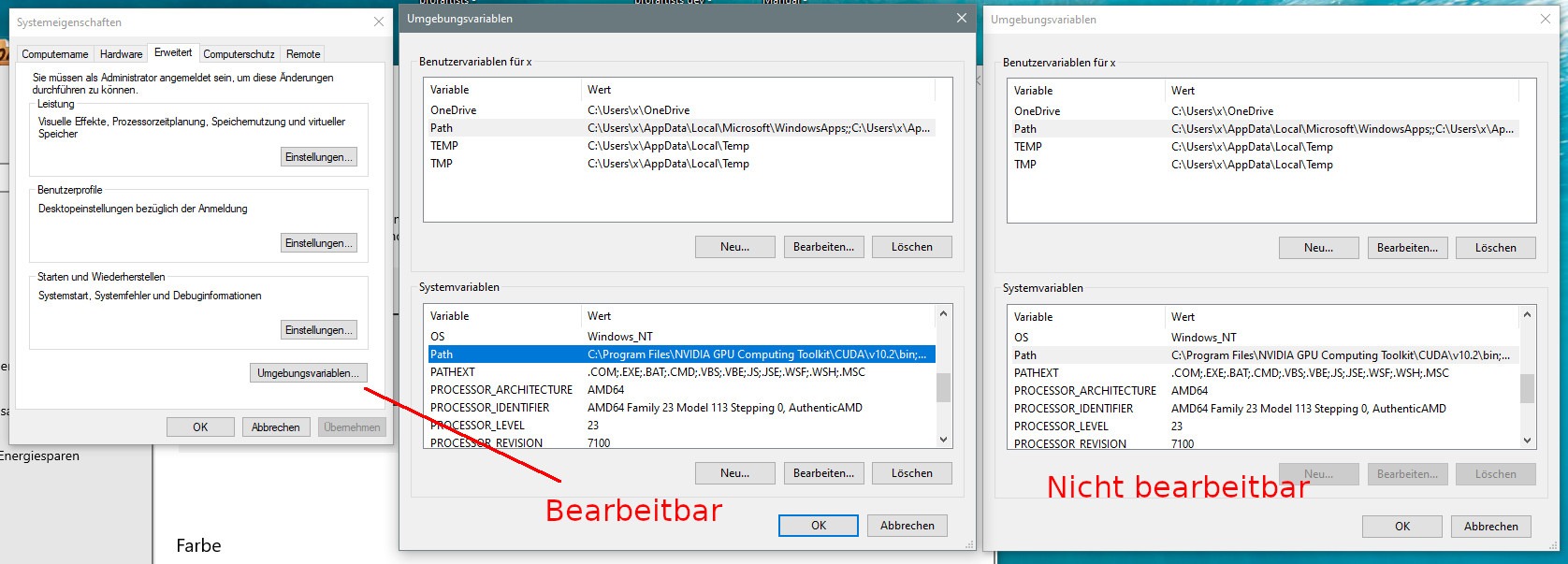Click Abbrechen in the Systemeigenschaften dialog
The width and height of the screenshot is (1568, 564).
275,427
